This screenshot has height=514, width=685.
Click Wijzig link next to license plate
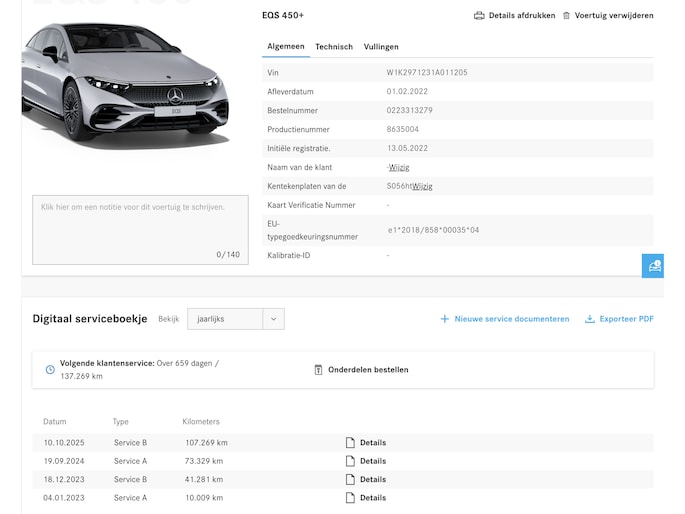pos(422,186)
